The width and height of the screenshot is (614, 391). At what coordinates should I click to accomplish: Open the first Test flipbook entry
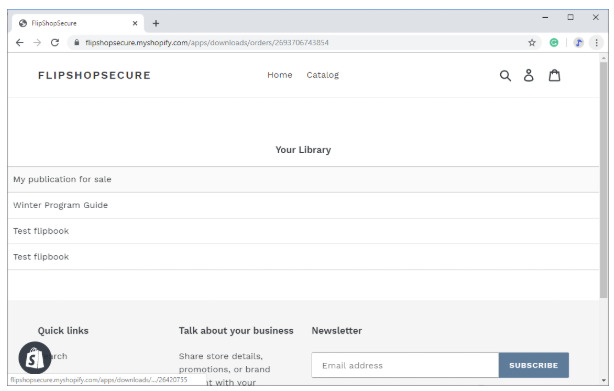(x=303, y=231)
